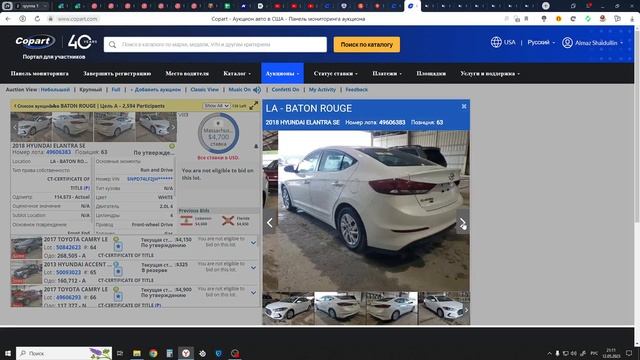This screenshot has width=640, height=360.
Task: Open the Статус ставки menu dropdown
Action: pyautogui.click(x=336, y=73)
